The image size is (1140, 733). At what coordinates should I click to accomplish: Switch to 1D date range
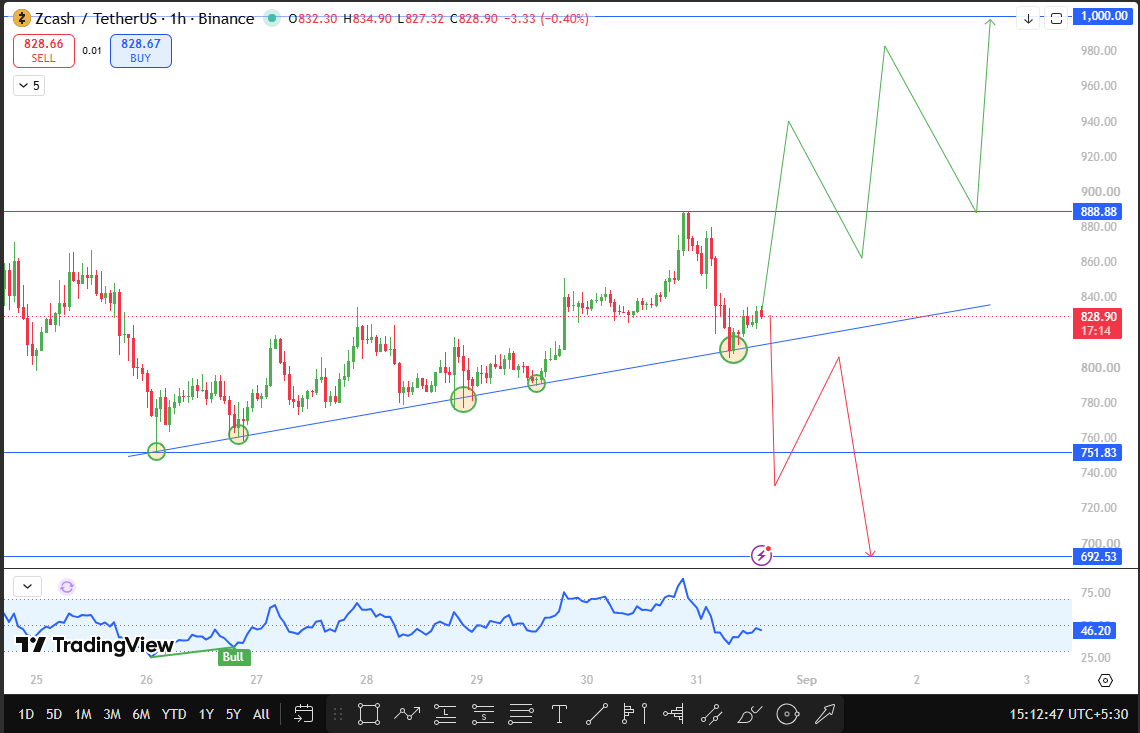[x=26, y=714]
